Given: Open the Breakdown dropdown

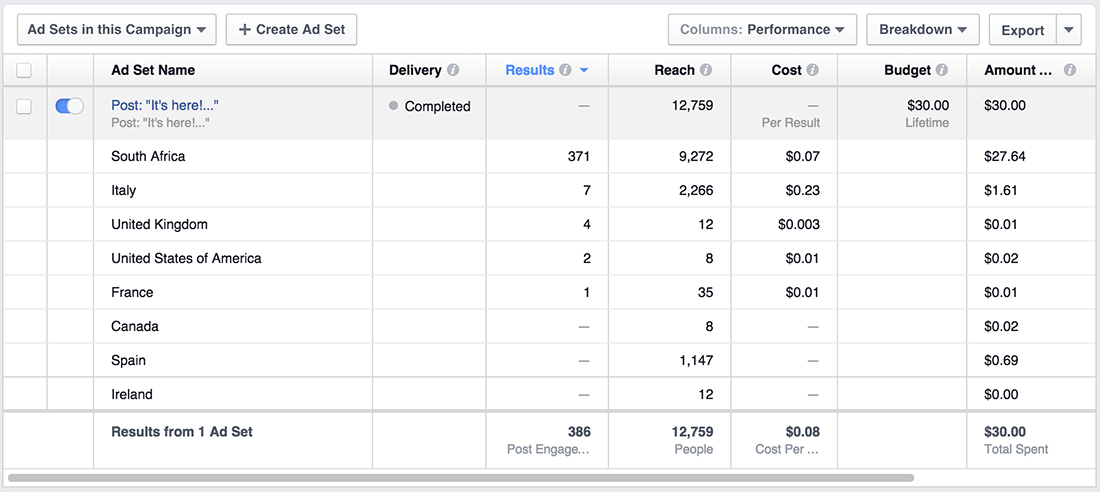Looking at the screenshot, I should [923, 29].
